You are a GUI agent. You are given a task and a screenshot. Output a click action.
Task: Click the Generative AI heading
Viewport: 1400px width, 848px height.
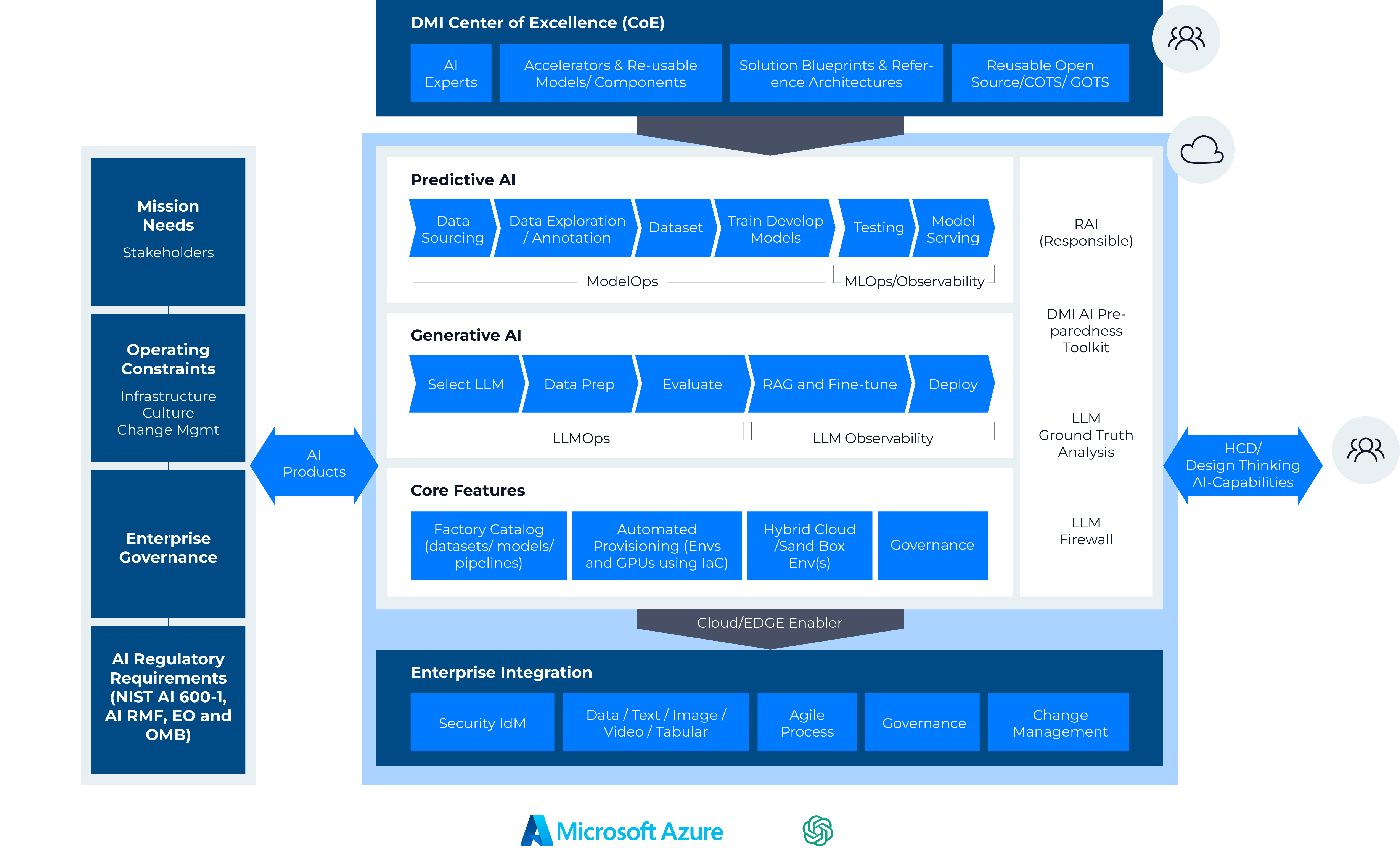pyautogui.click(x=466, y=335)
